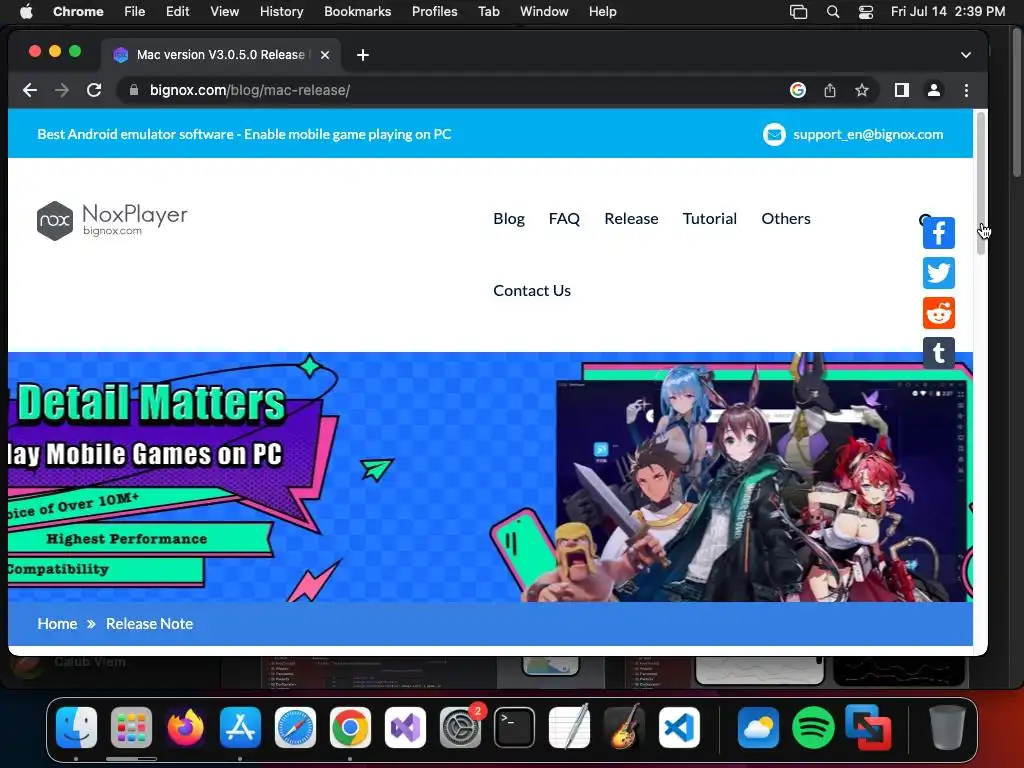The height and width of the screenshot is (768, 1024).
Task: Open Visual Studio from the Dock
Action: (x=405, y=728)
